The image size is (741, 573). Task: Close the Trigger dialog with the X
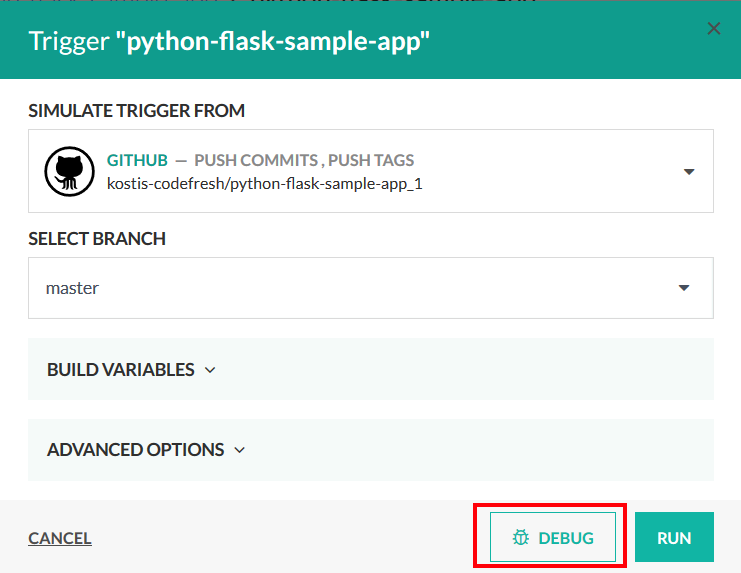pyautogui.click(x=713, y=29)
